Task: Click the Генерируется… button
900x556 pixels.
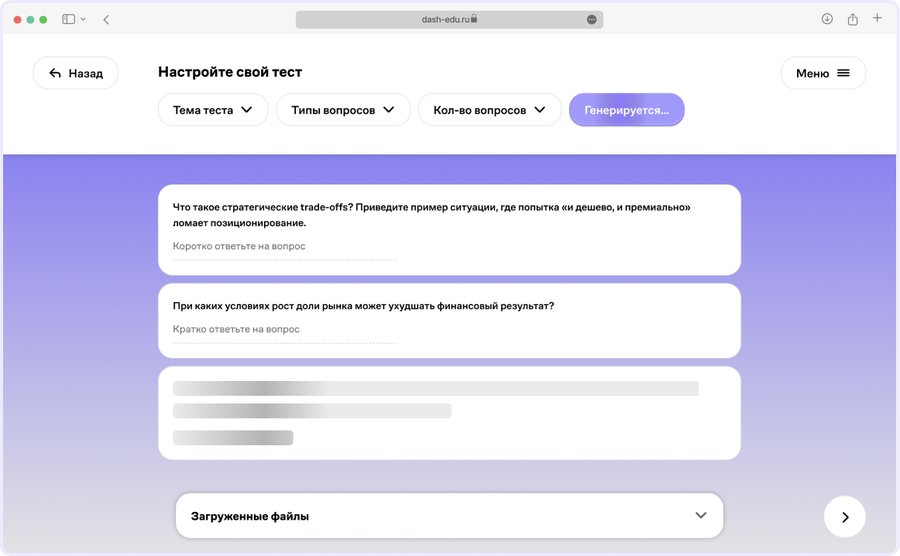Action: (626, 110)
